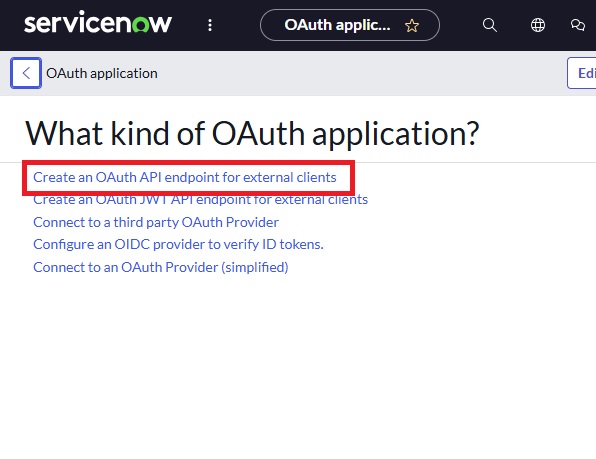
Task: Click the ServiceNow logo
Action: [98, 23]
